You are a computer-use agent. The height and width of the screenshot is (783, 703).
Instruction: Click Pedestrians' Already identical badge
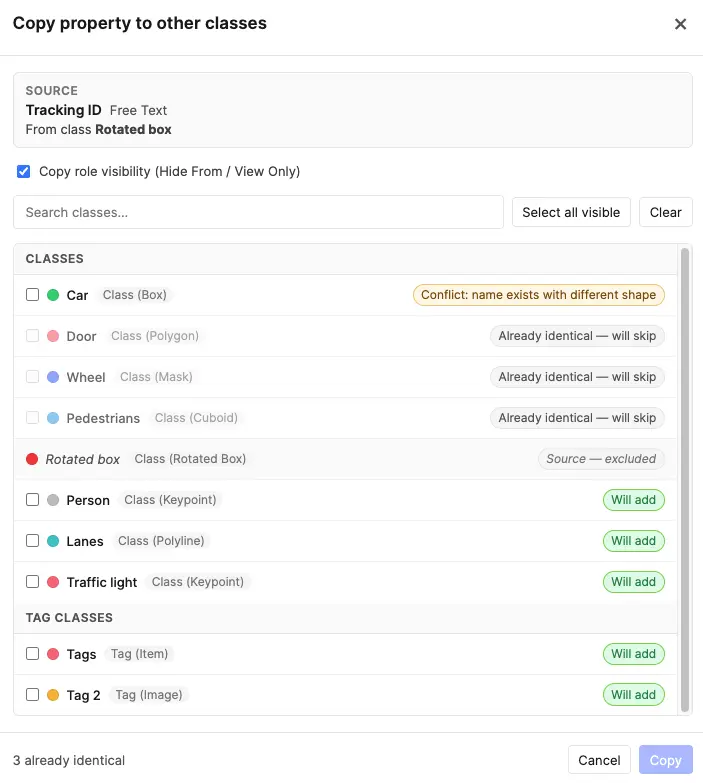(x=577, y=417)
